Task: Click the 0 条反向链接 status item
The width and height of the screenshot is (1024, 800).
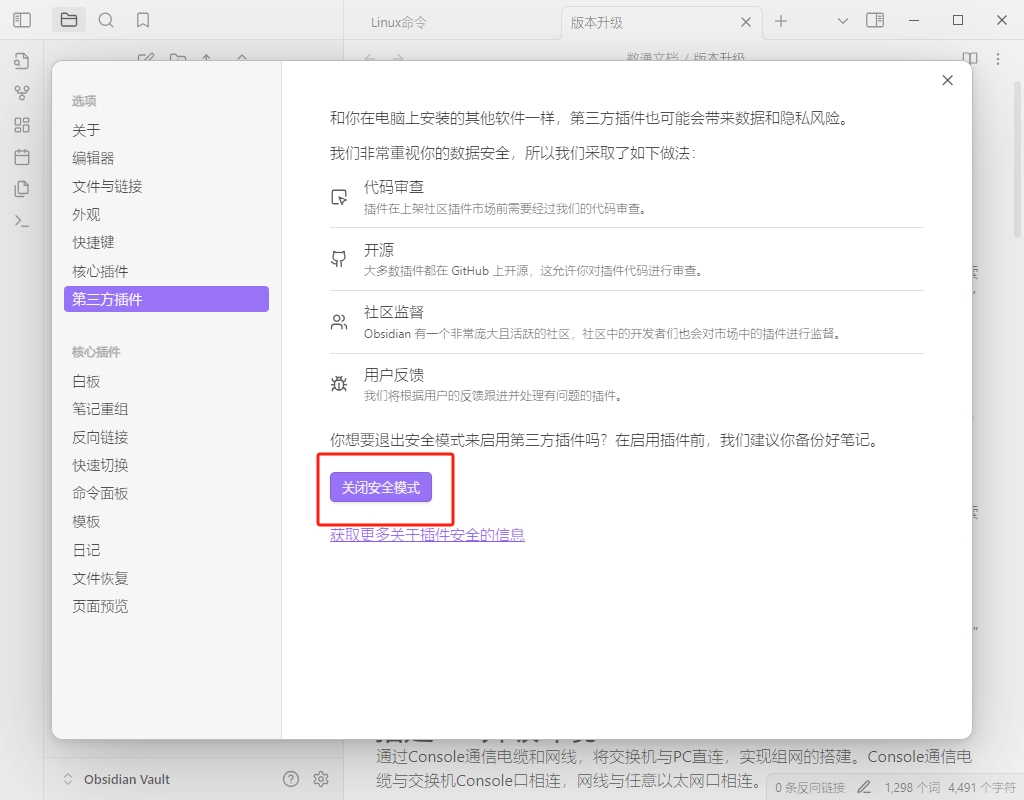Action: pos(808,786)
